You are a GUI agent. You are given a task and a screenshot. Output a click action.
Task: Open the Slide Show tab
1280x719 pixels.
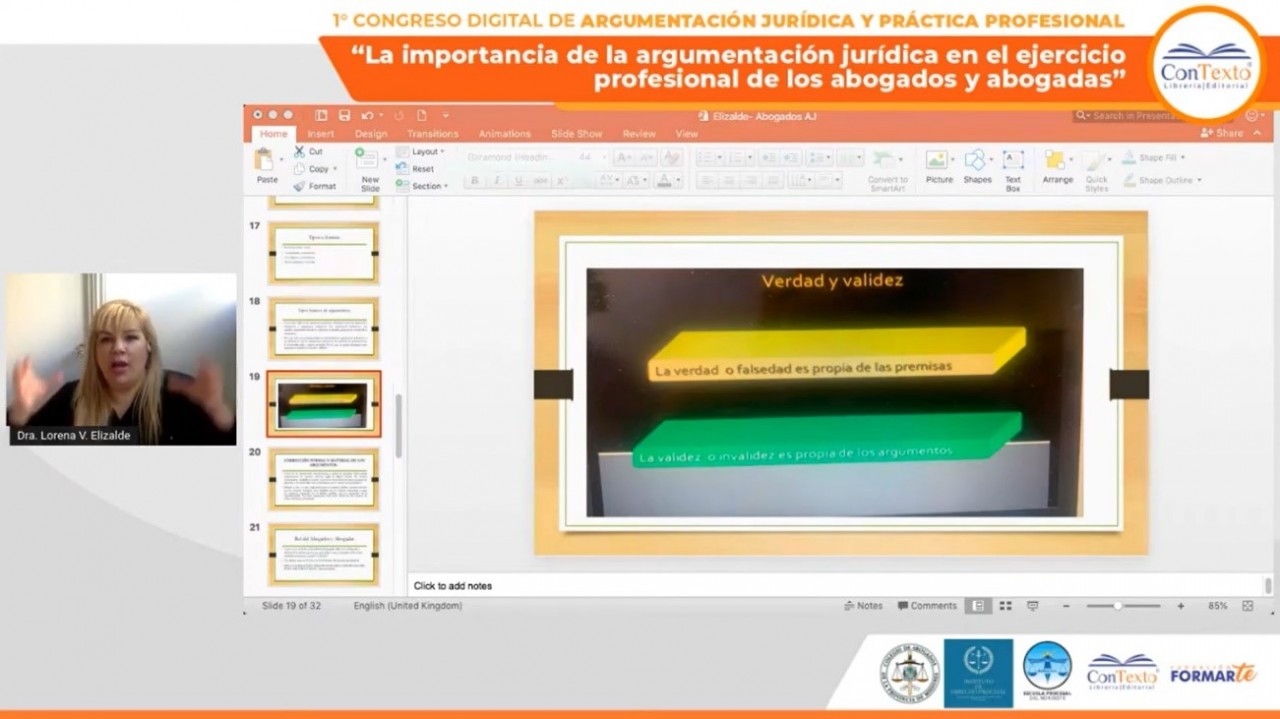[x=577, y=134]
